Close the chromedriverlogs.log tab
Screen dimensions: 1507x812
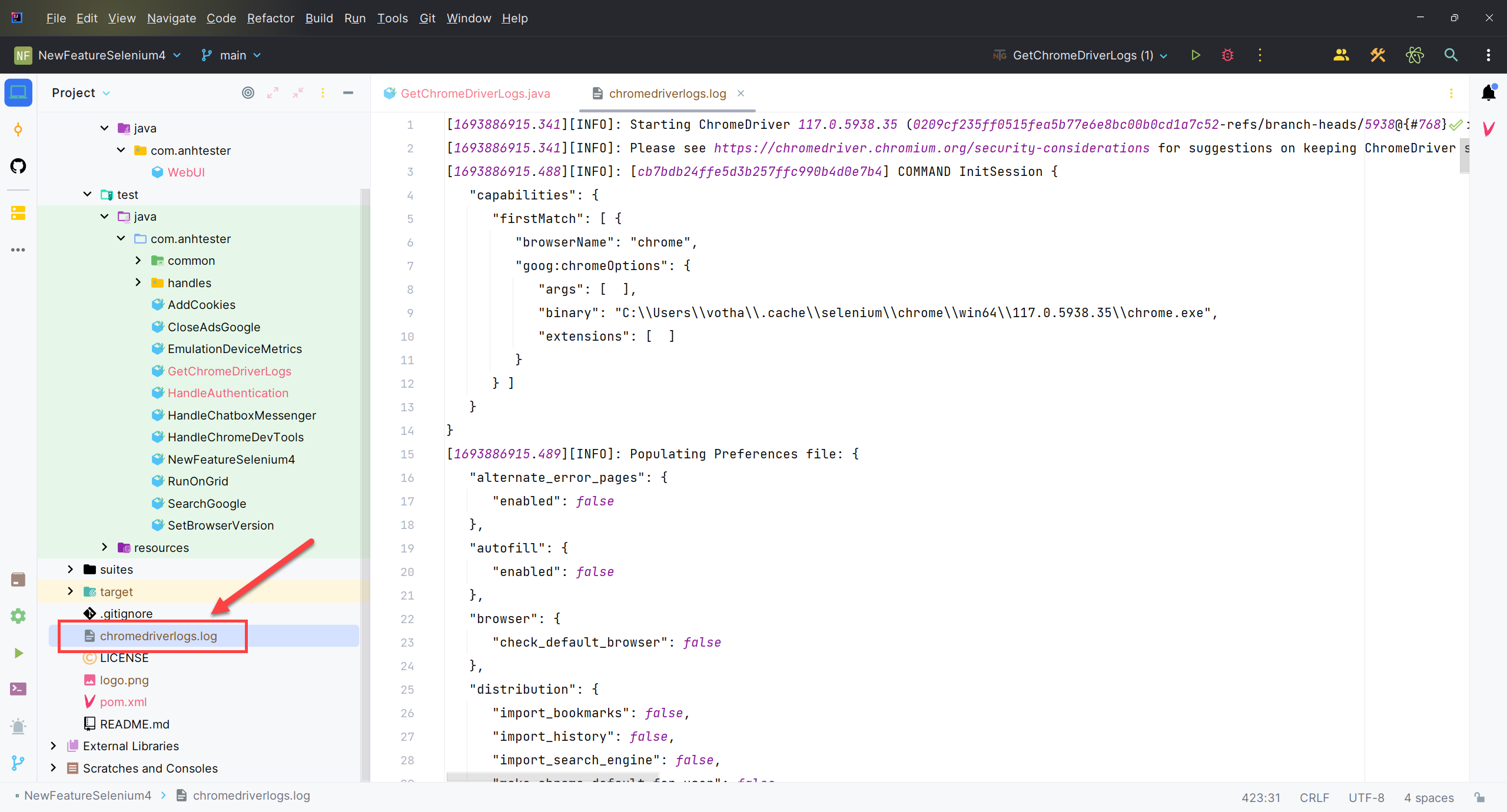[x=741, y=94]
